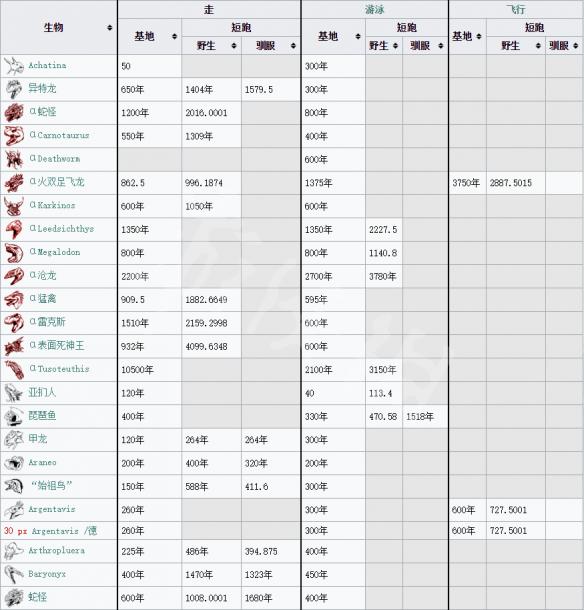Click the α Tusoteuthis squid icon
Viewport: 584px width, 610px height.
click(14, 370)
